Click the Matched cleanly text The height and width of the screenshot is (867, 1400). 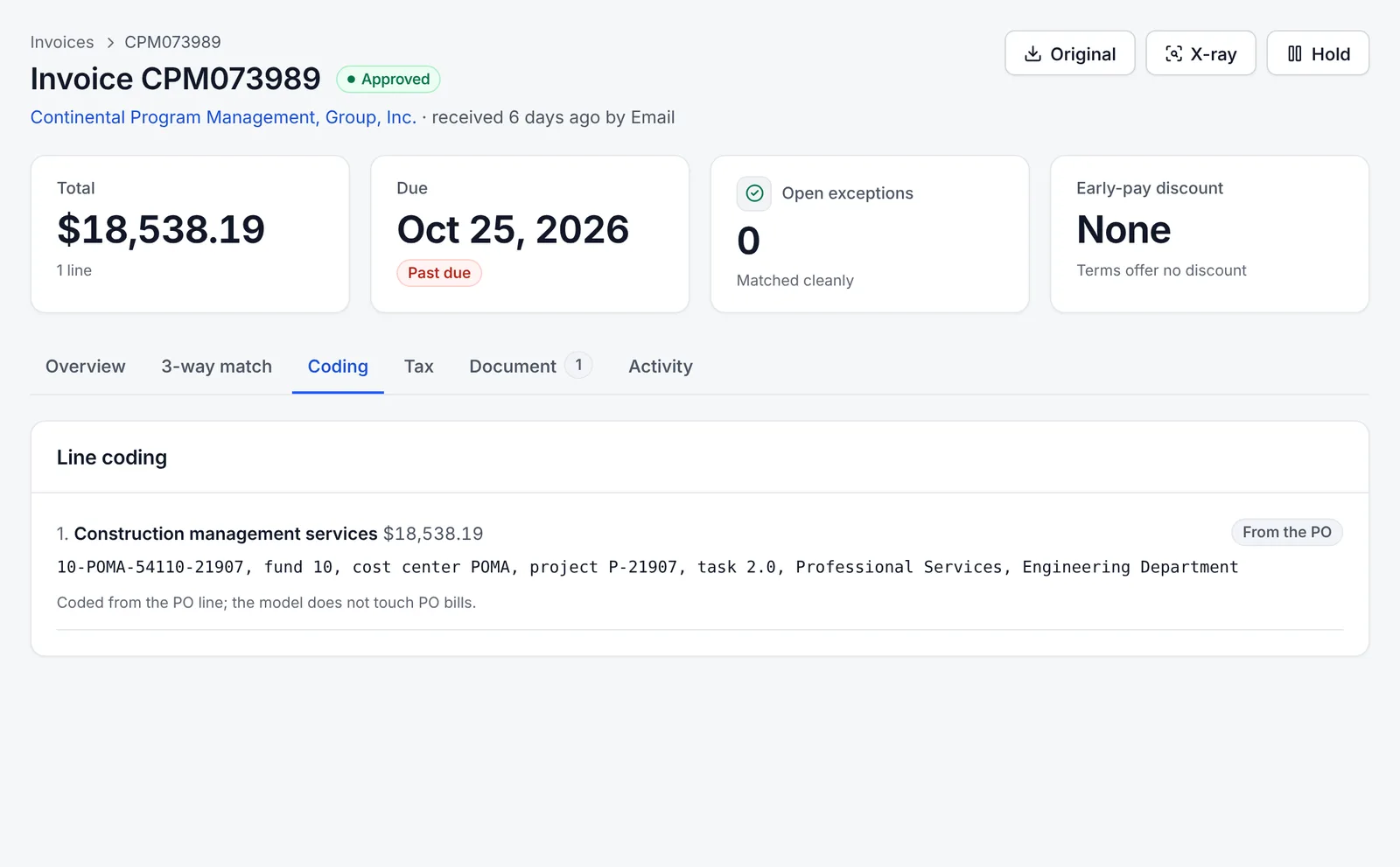795,281
